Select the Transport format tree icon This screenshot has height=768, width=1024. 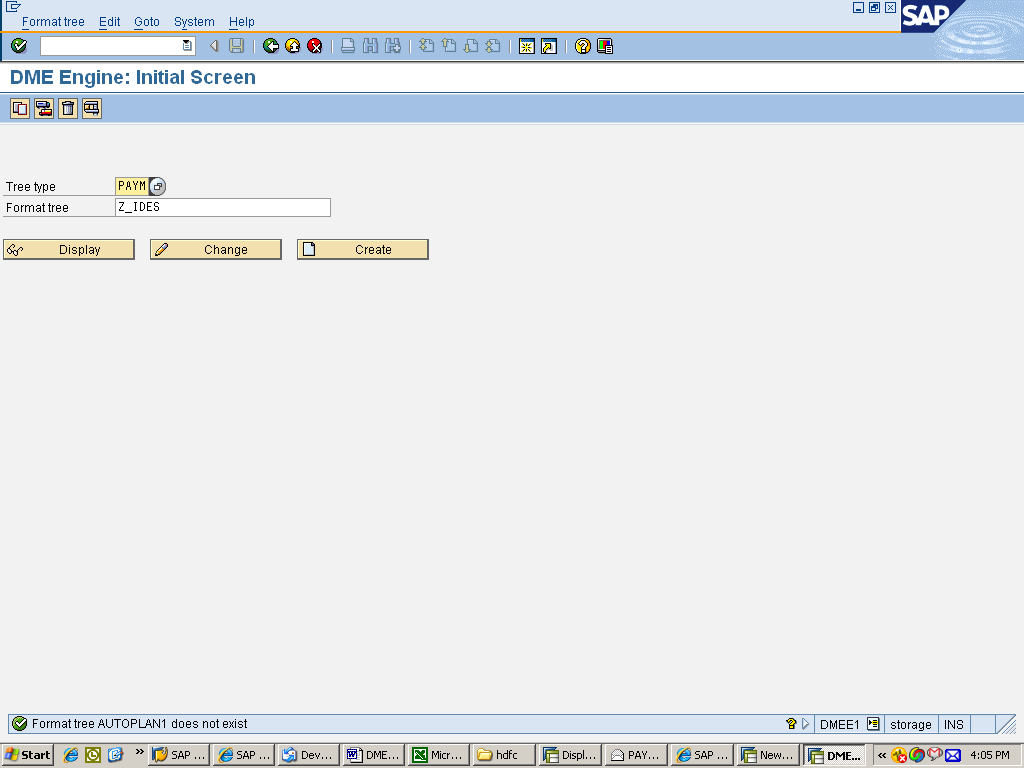click(x=43, y=109)
